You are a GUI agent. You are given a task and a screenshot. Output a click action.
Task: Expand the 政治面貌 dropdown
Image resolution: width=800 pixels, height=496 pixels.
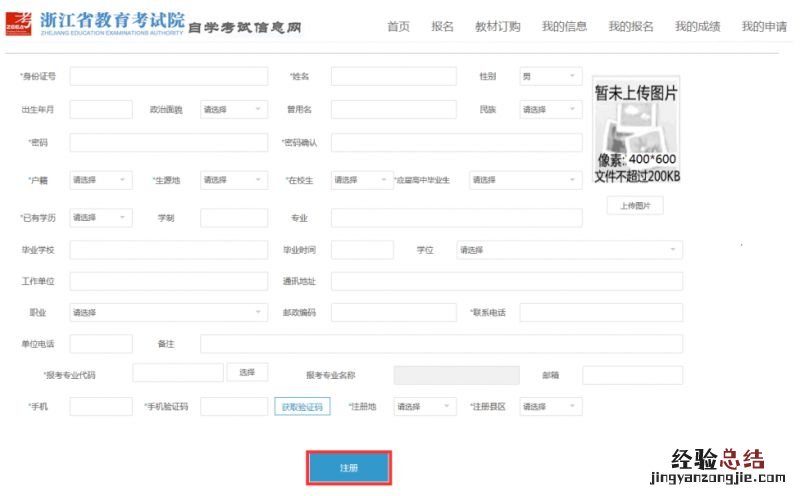click(233, 110)
